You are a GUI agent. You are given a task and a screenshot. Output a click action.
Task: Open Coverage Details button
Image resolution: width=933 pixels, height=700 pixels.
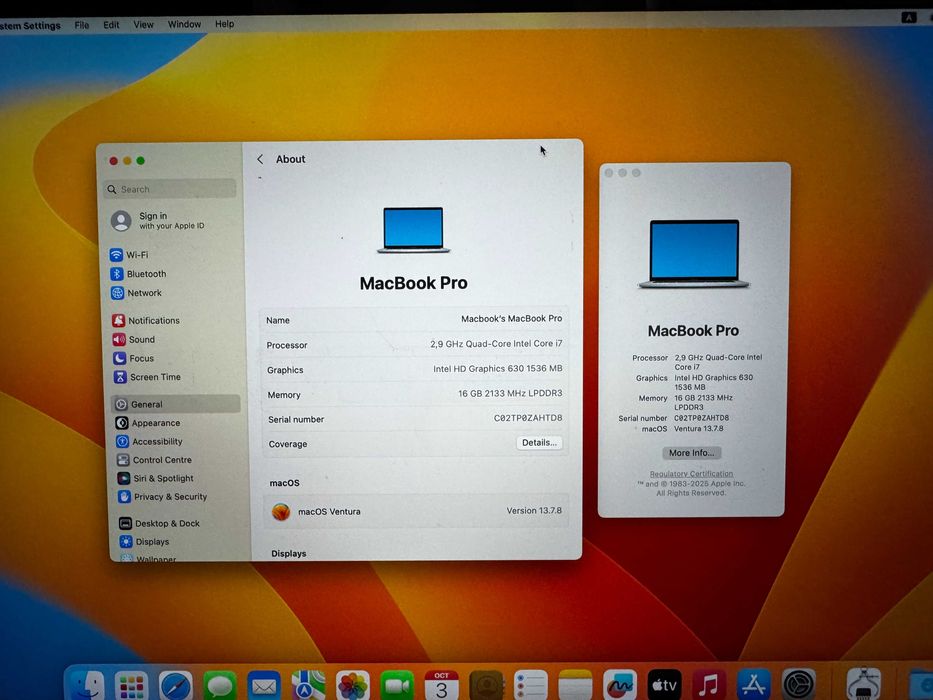coord(539,443)
